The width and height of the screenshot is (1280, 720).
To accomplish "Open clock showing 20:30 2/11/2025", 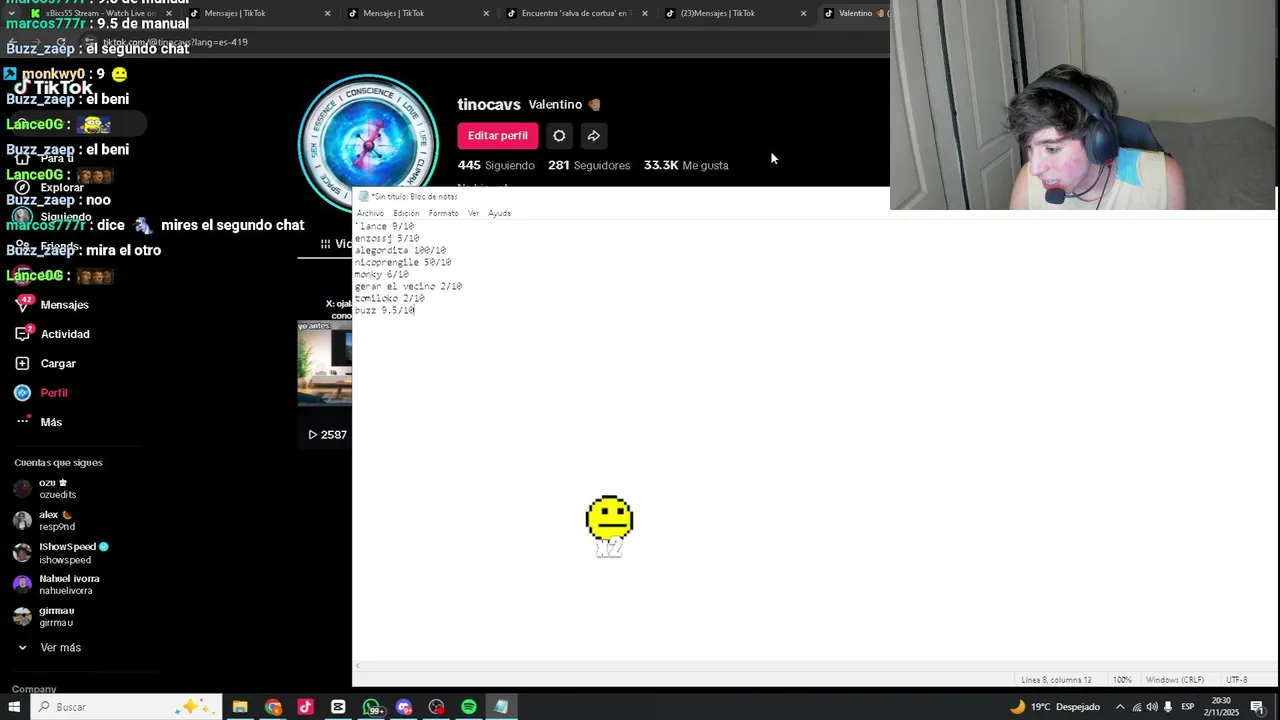I will click(1221, 707).
